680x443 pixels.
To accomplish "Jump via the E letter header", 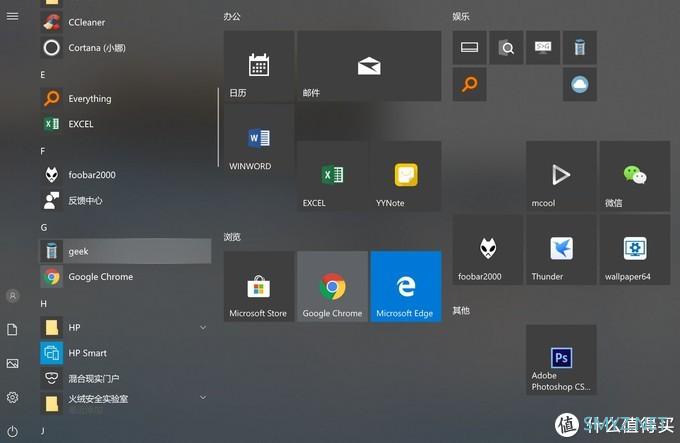I will tap(42, 75).
